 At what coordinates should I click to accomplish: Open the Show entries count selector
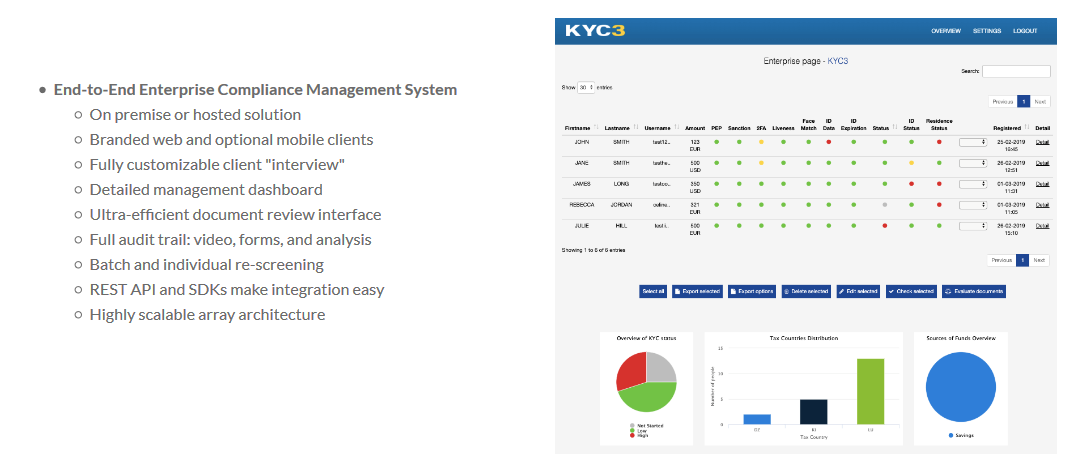point(586,88)
